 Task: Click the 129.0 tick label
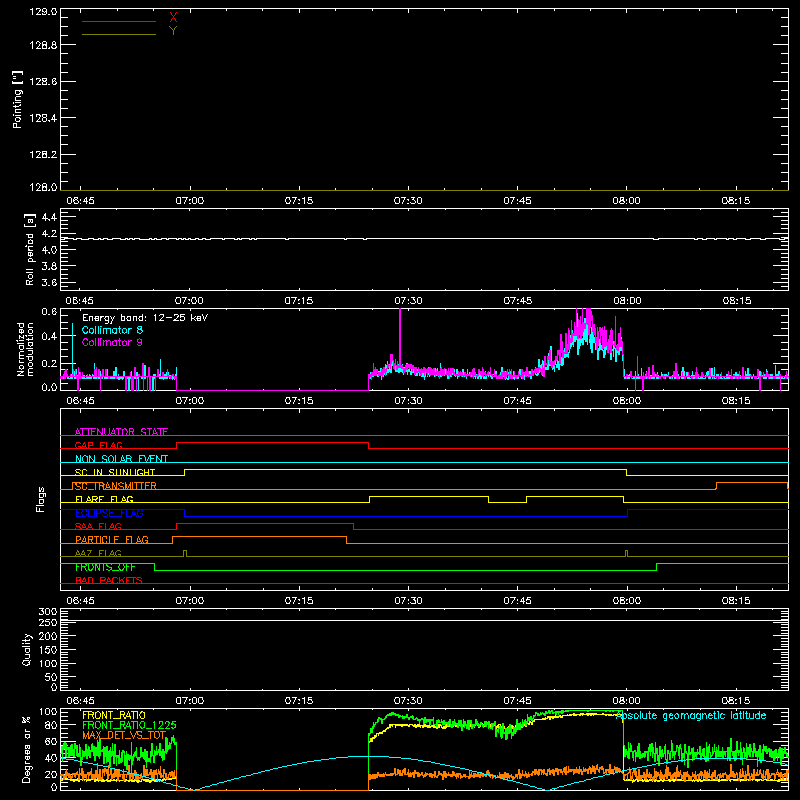[43, 12]
